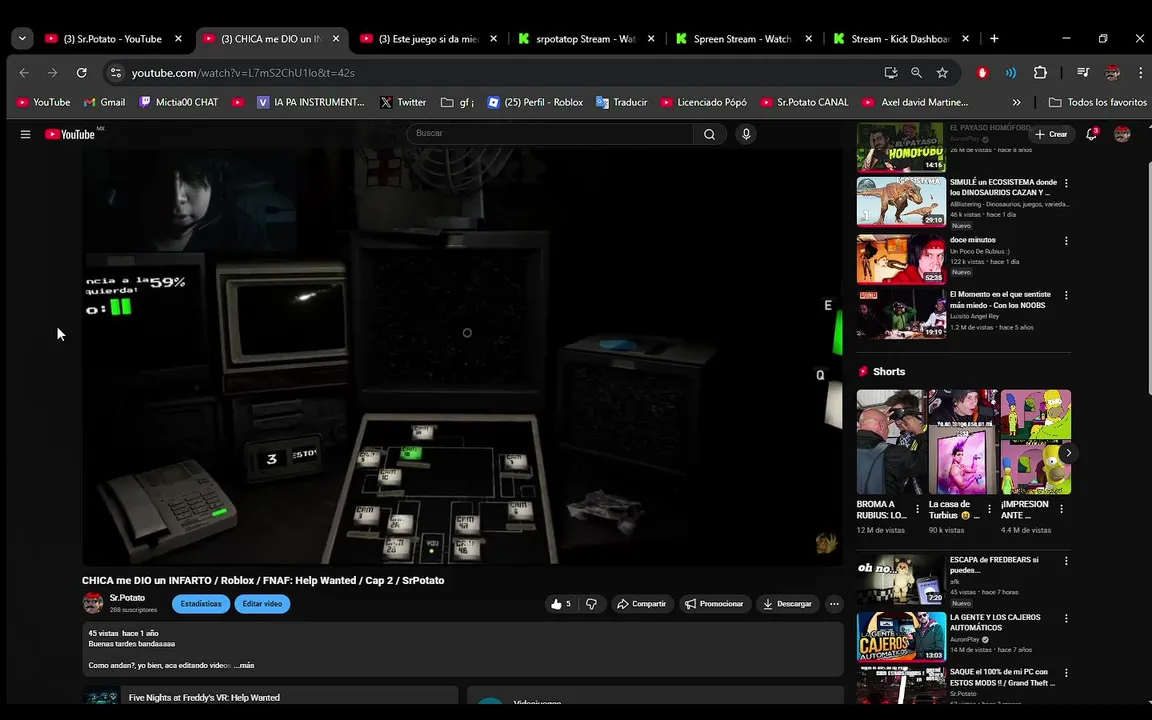Open IA PA INSTRUMENT... bookmark

click(310, 102)
